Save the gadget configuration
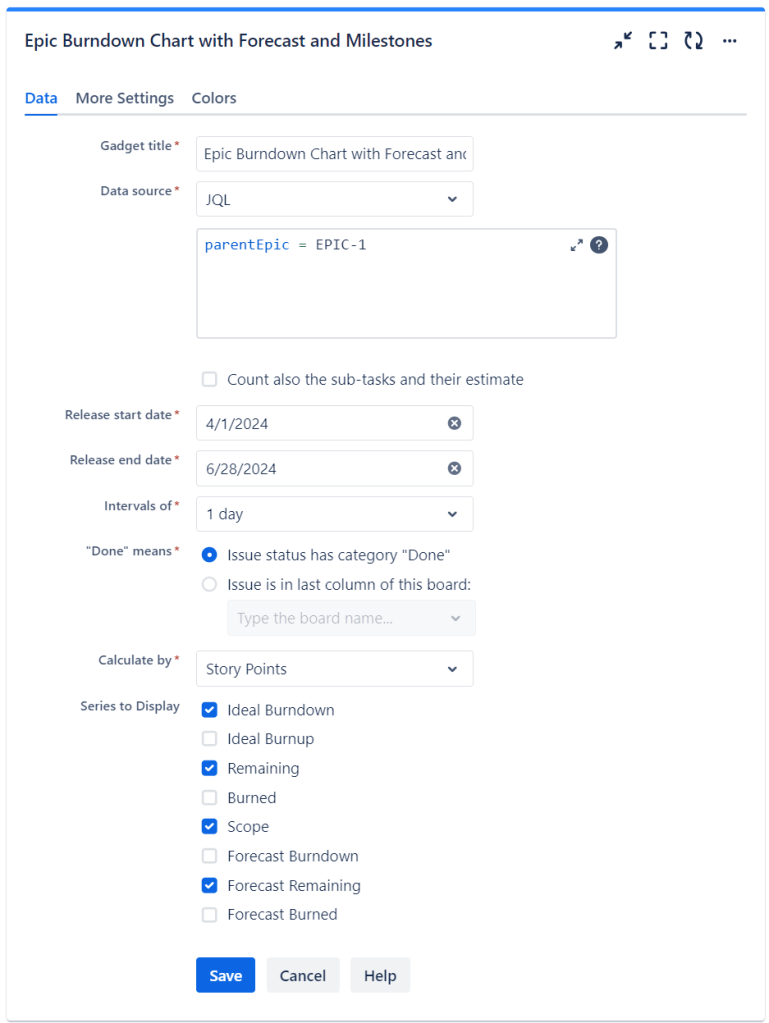The image size is (769, 1023). pos(225,975)
